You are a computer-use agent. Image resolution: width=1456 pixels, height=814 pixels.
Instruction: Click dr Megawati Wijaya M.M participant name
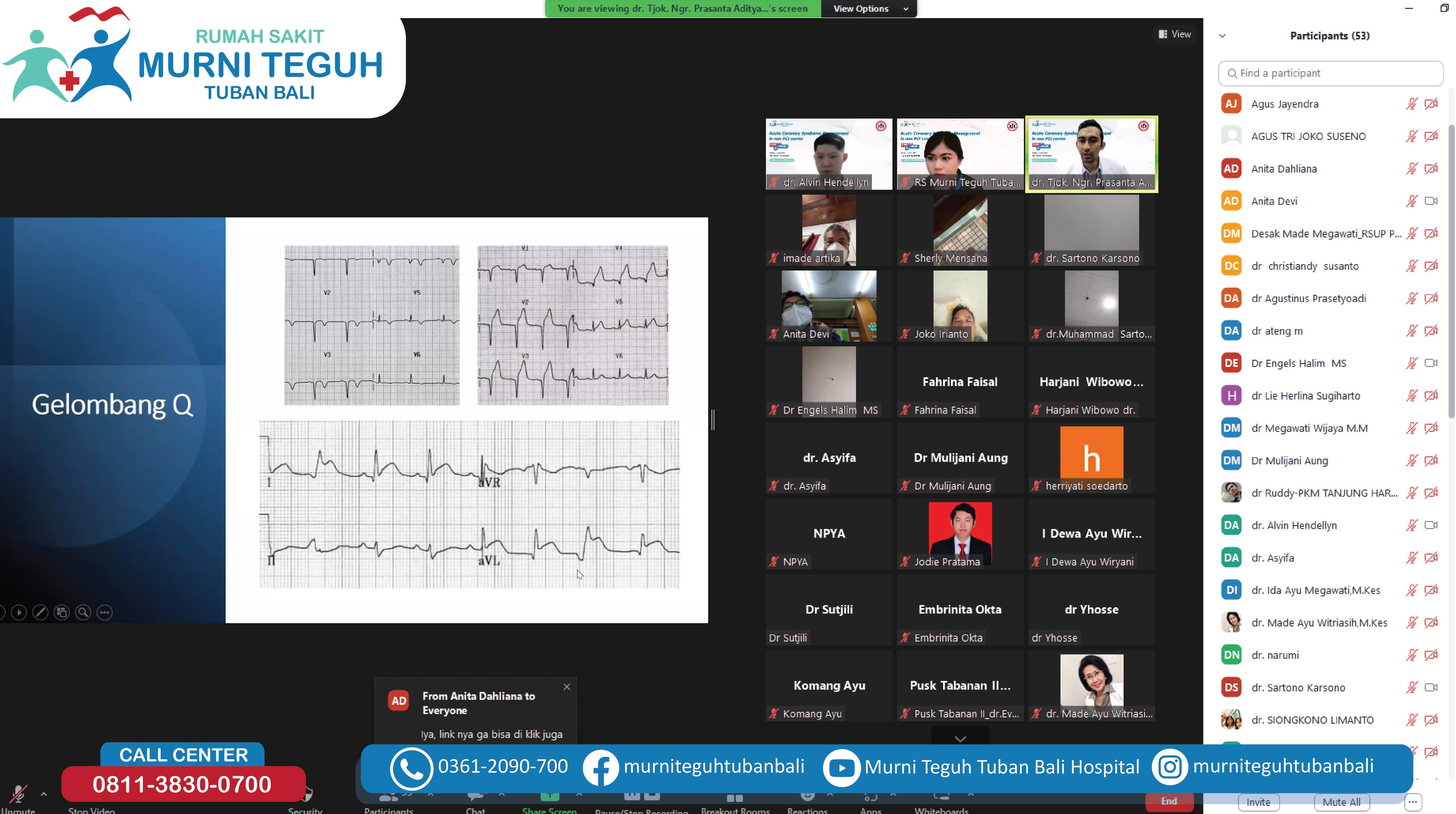[1309, 428]
